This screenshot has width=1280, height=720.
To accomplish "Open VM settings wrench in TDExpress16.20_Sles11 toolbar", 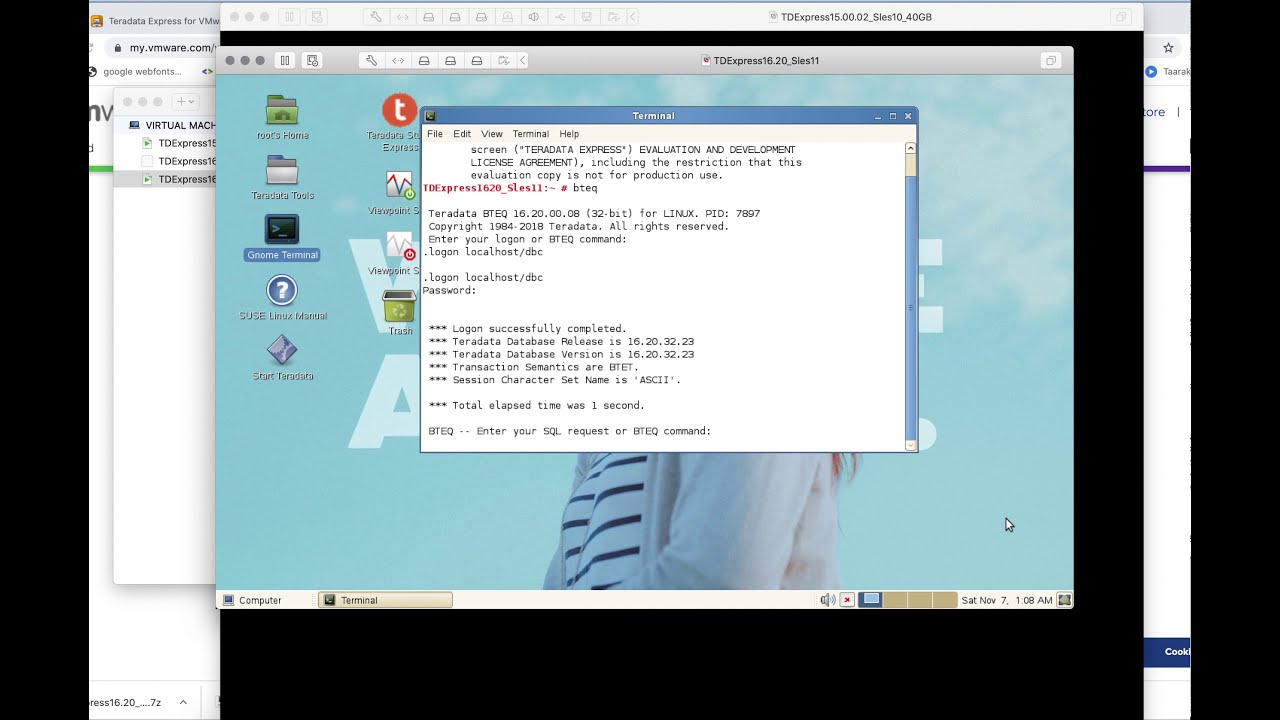I will tap(372, 61).
